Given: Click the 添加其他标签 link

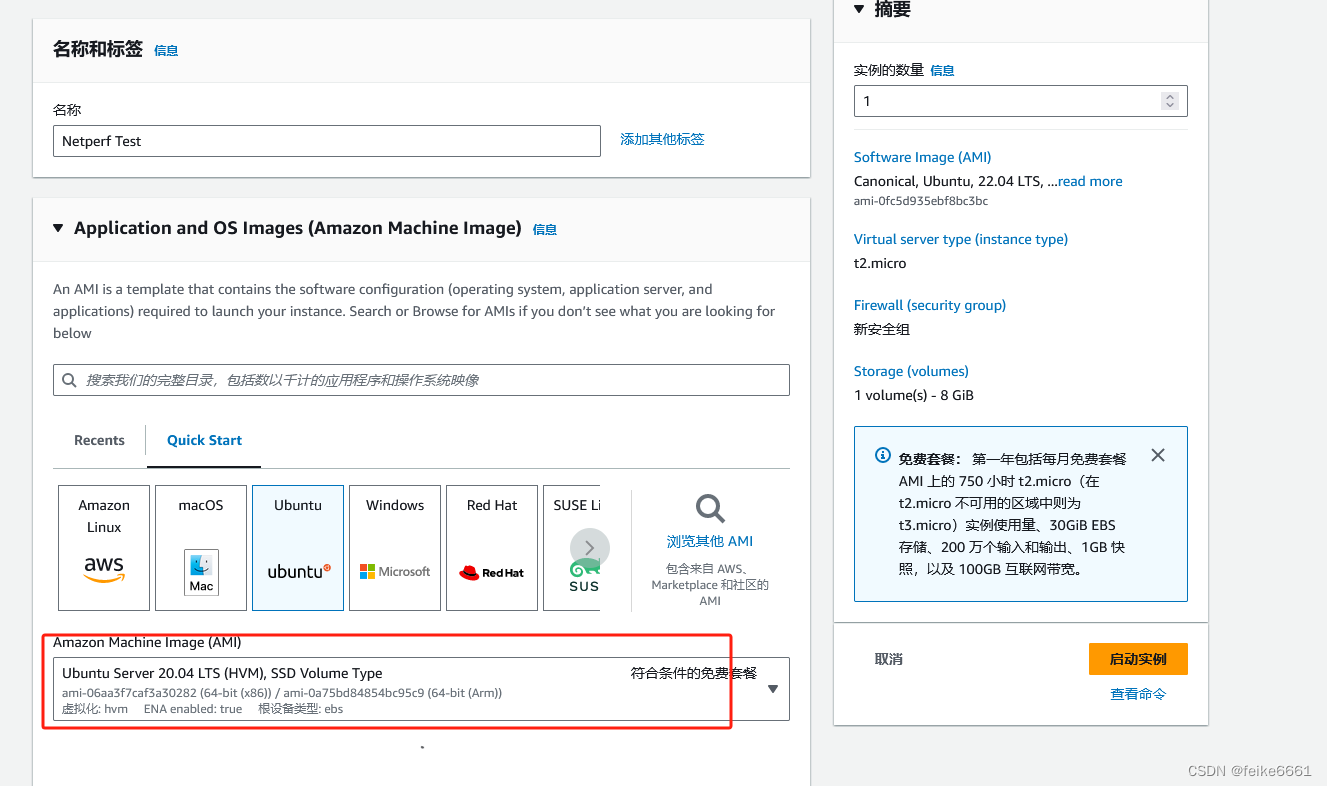Looking at the screenshot, I should point(662,139).
